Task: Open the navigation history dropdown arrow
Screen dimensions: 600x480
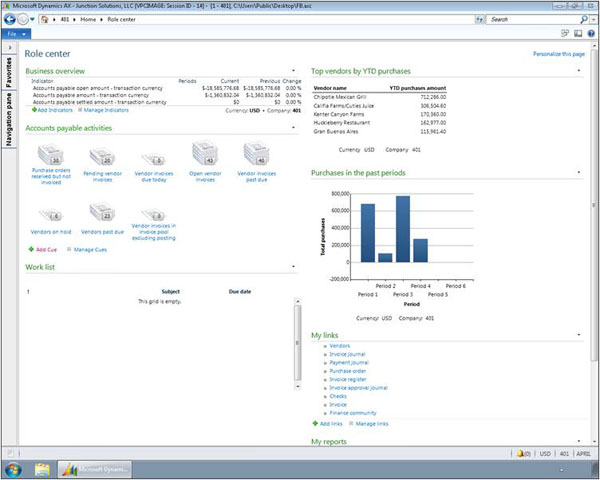Action: (33, 19)
